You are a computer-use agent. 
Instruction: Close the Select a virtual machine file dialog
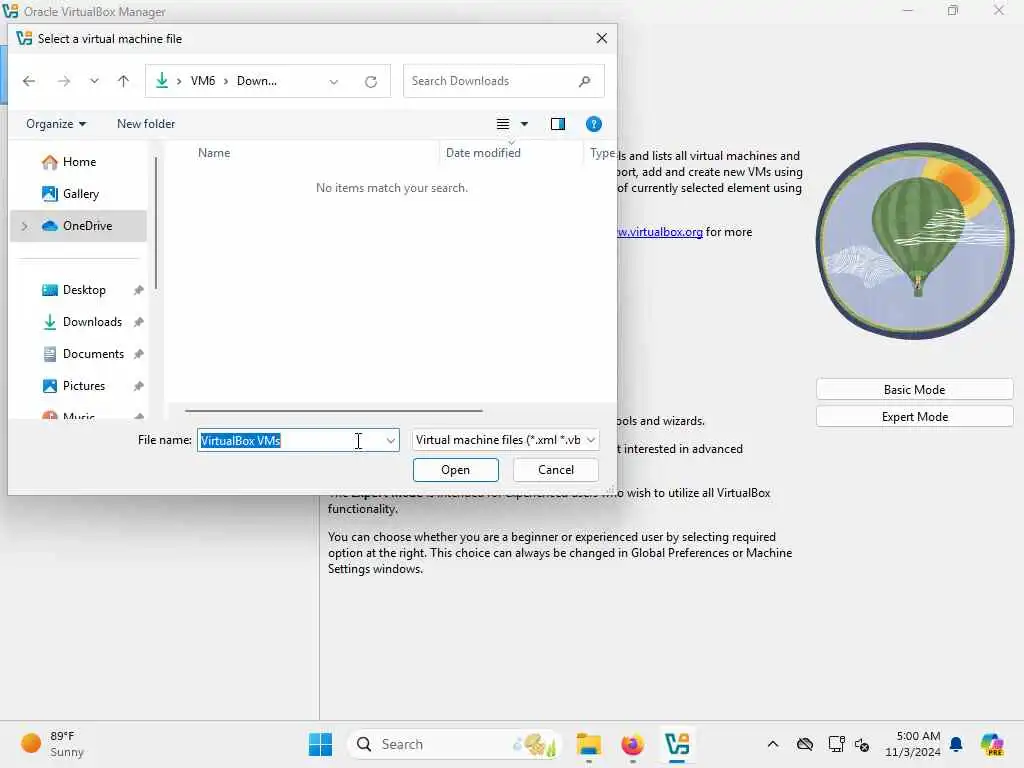tap(601, 39)
